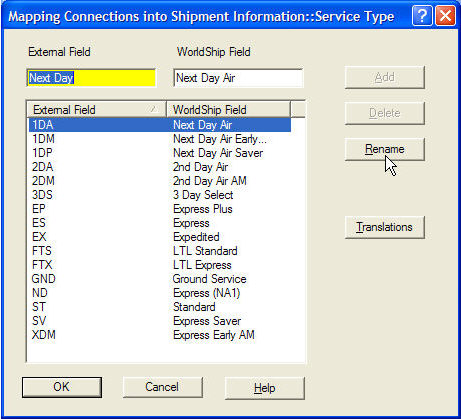Confirm with the OK button
The height and width of the screenshot is (419, 461).
pos(62,387)
